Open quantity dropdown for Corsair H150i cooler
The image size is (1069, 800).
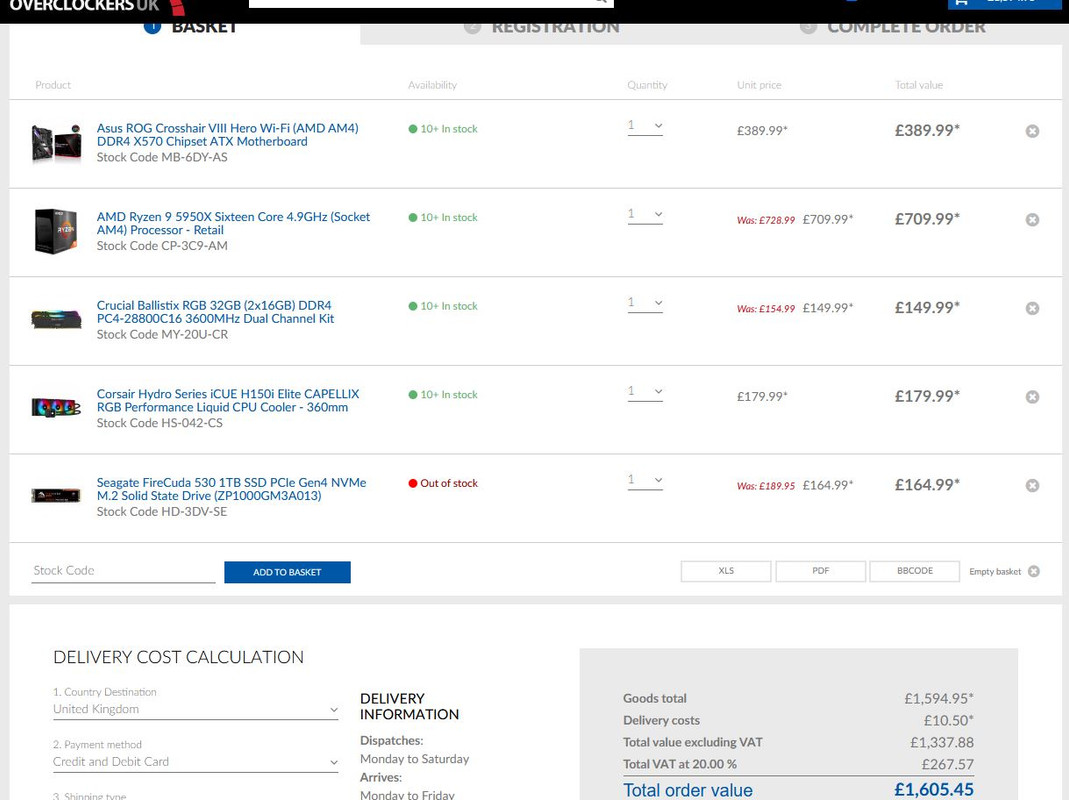pyautogui.click(x=645, y=392)
